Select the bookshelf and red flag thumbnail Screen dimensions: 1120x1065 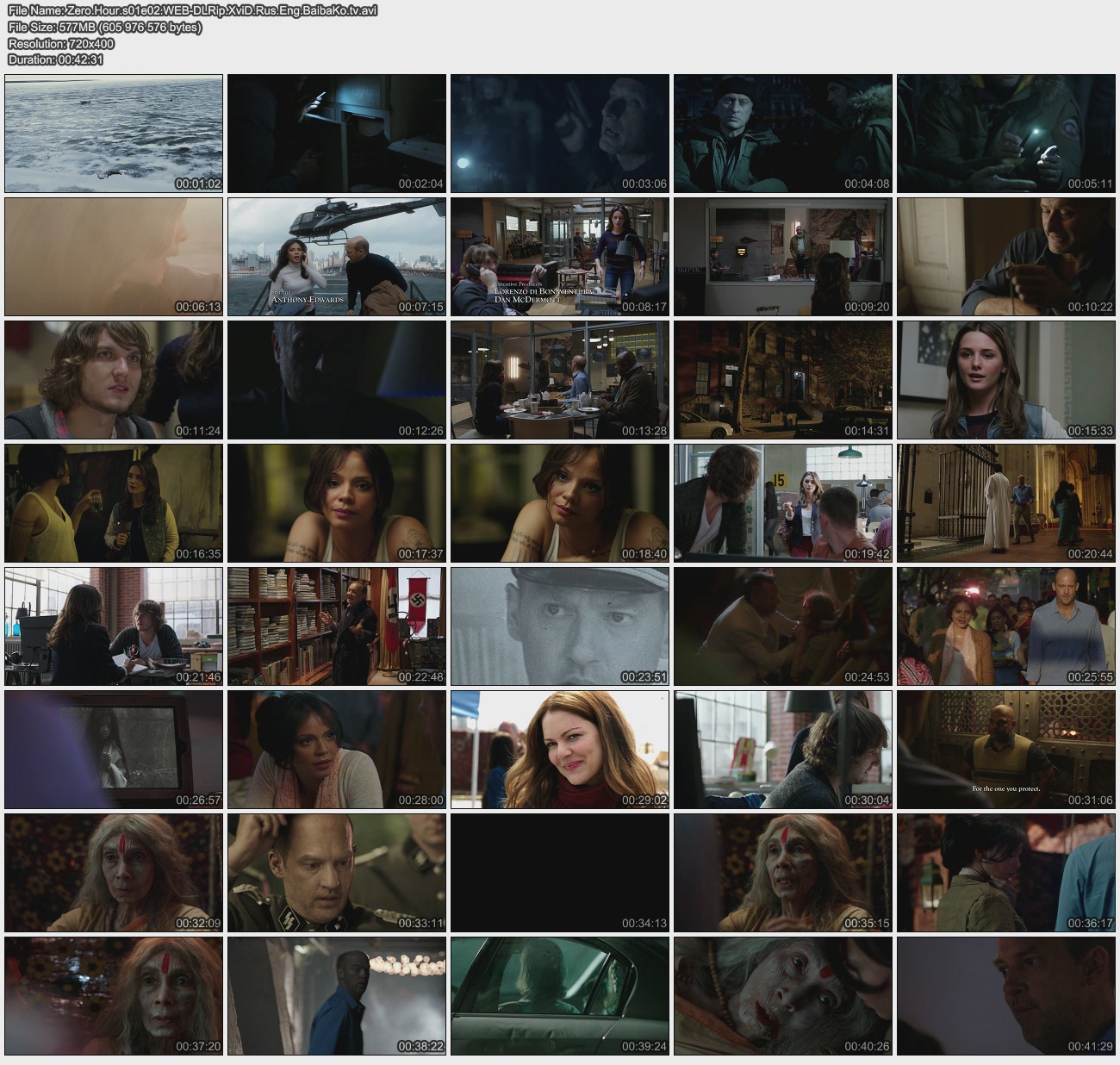pos(337,626)
